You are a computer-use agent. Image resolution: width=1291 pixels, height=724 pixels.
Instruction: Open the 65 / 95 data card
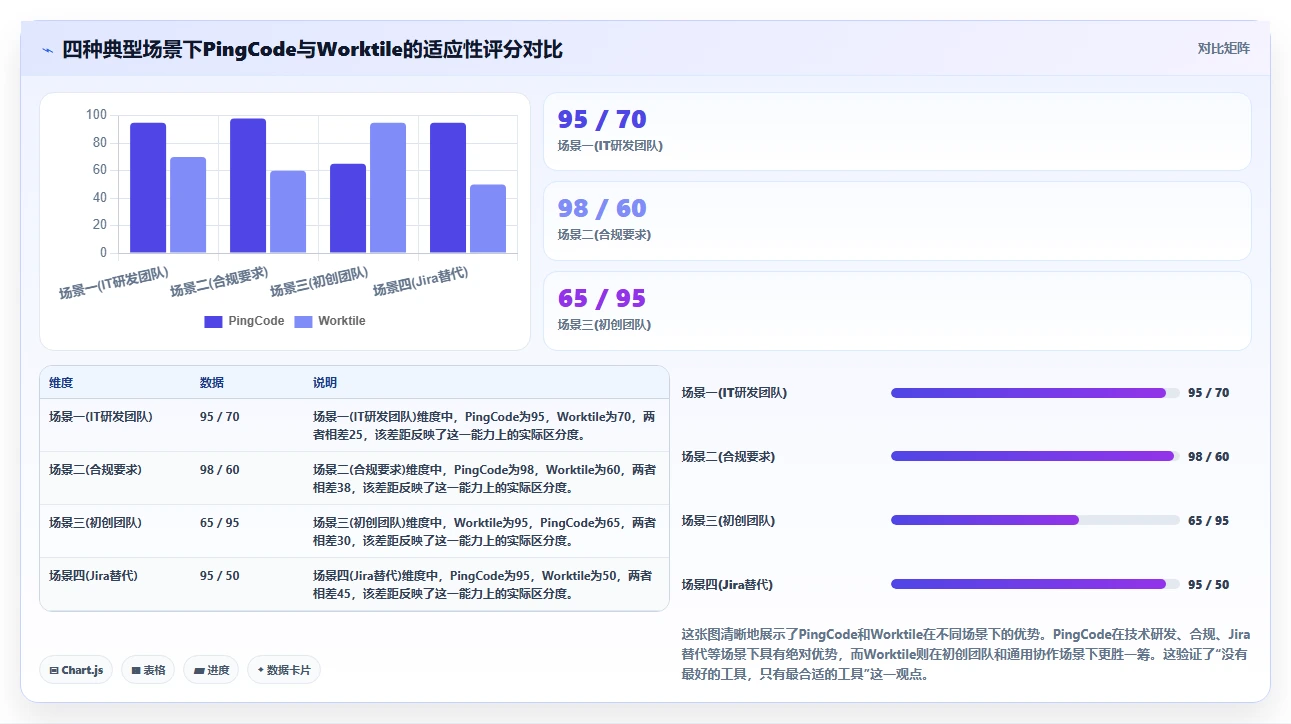(897, 311)
